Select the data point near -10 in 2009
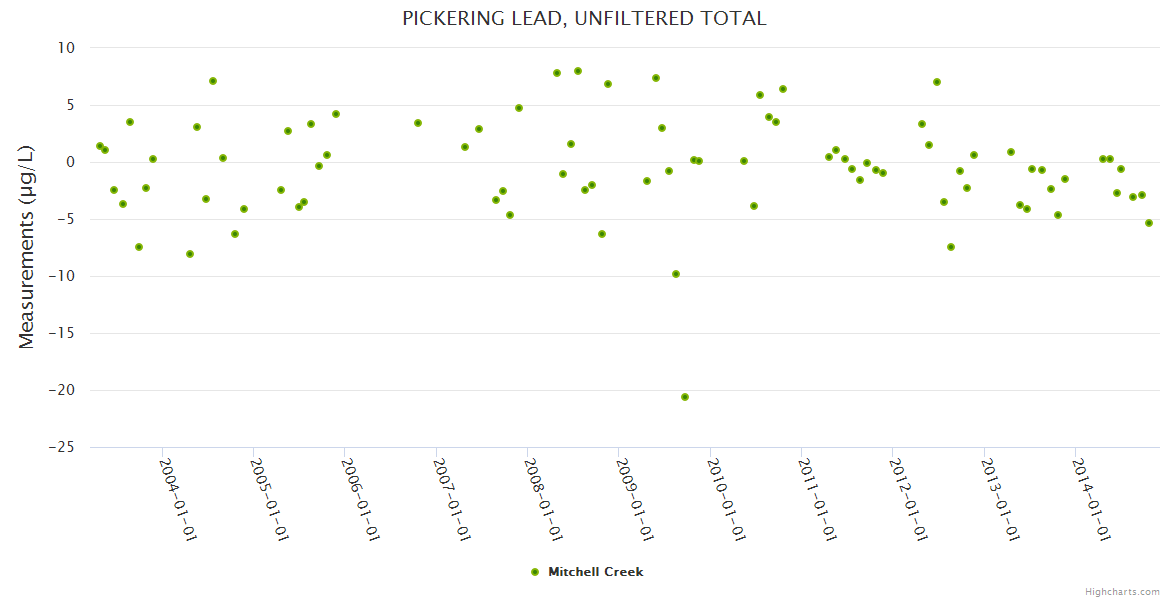 click(x=676, y=274)
